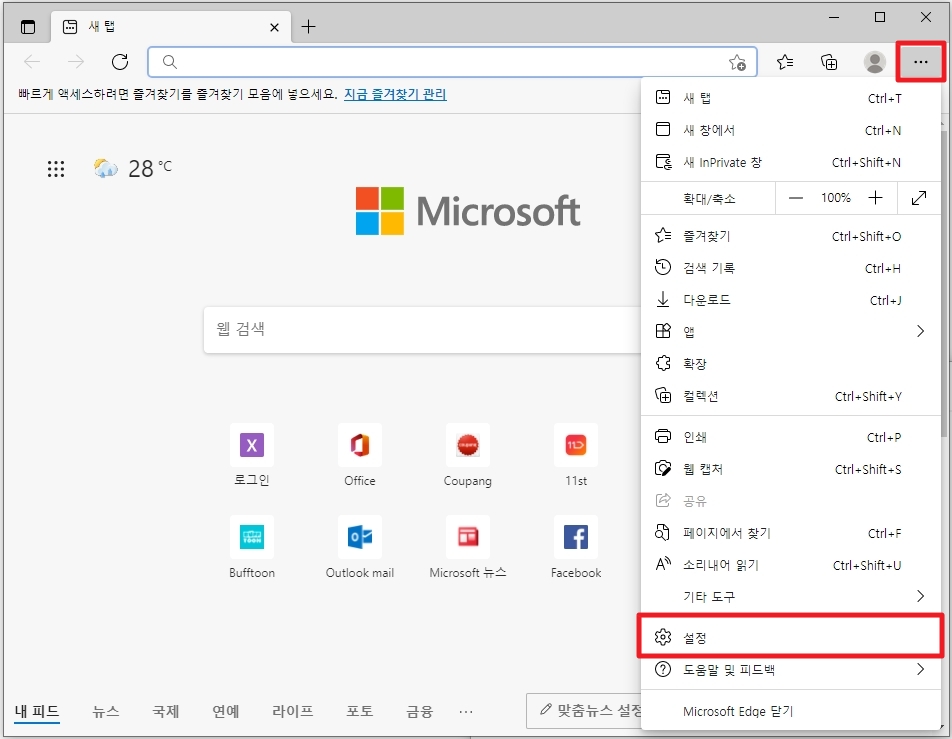The height and width of the screenshot is (739, 952).
Task: Decrease zoom with the minus button
Action: coord(795,198)
